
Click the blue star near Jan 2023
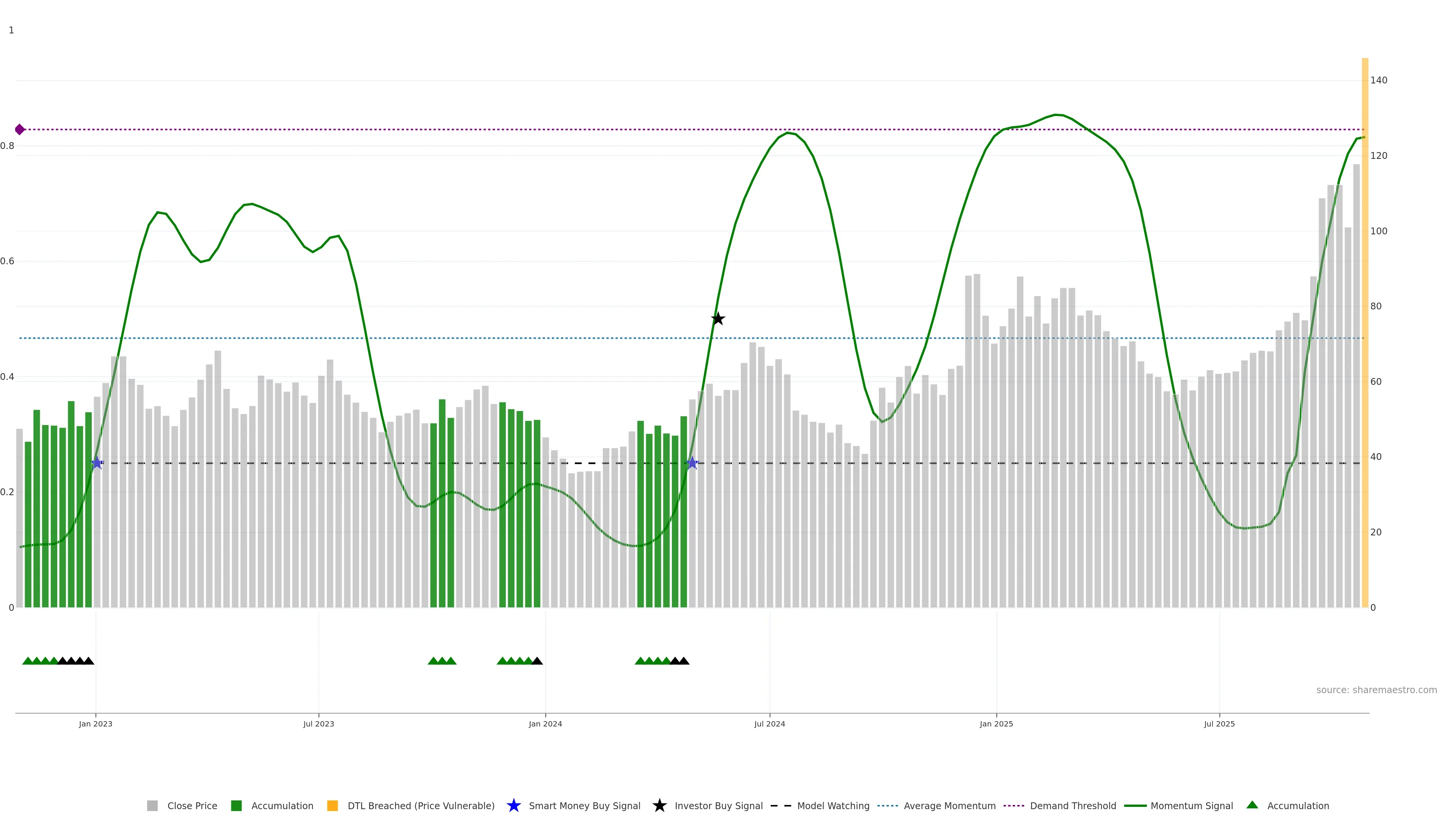click(x=97, y=463)
